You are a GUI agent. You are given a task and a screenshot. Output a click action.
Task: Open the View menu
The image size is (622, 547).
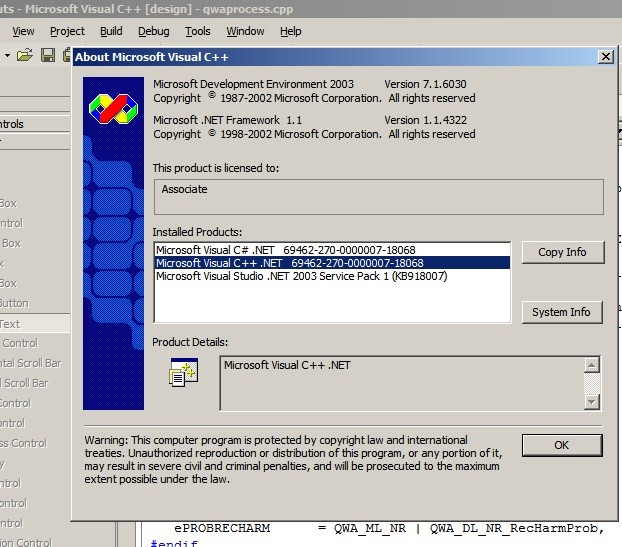tap(23, 31)
